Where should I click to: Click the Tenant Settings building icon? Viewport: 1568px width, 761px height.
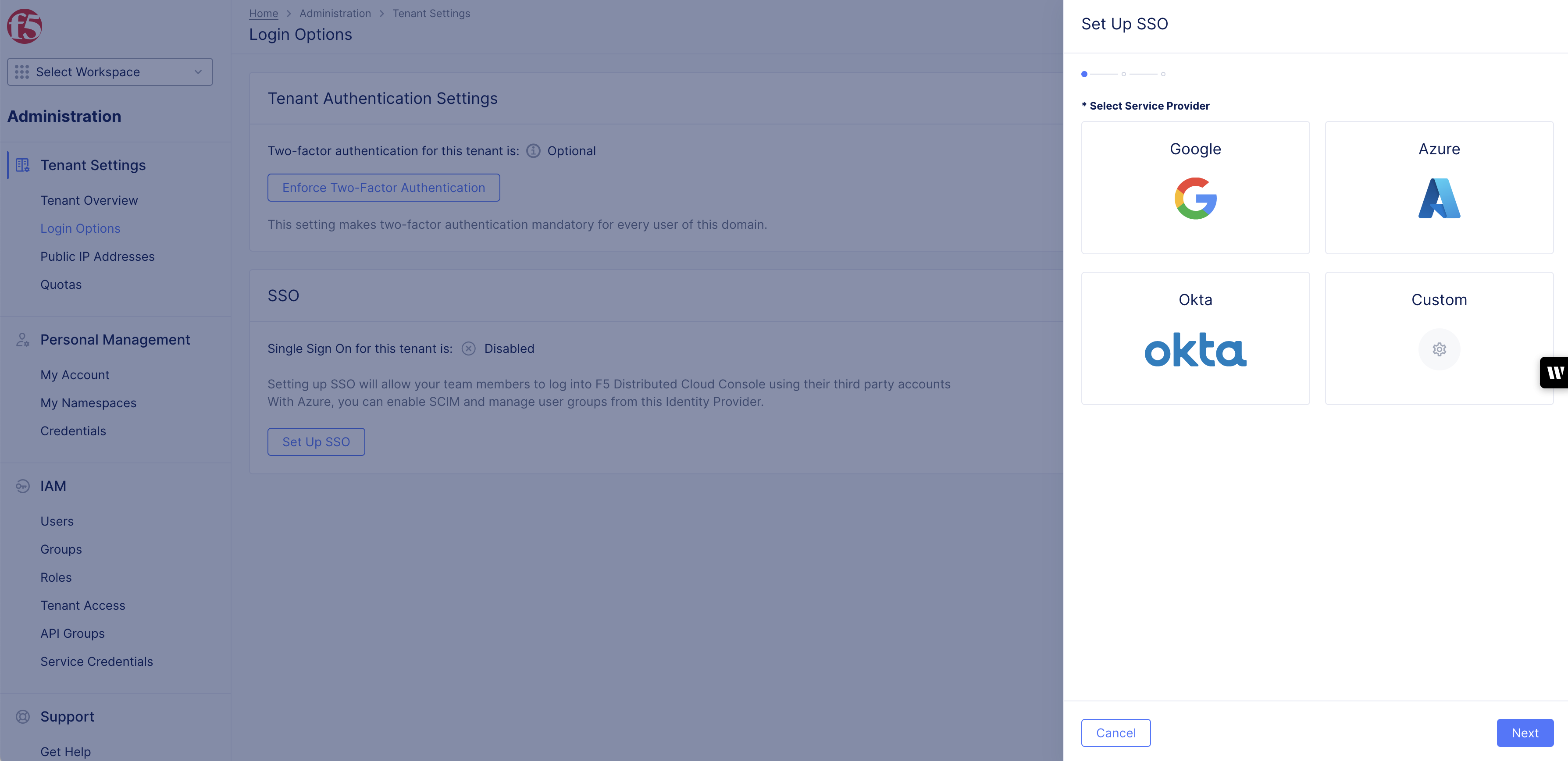click(22, 165)
